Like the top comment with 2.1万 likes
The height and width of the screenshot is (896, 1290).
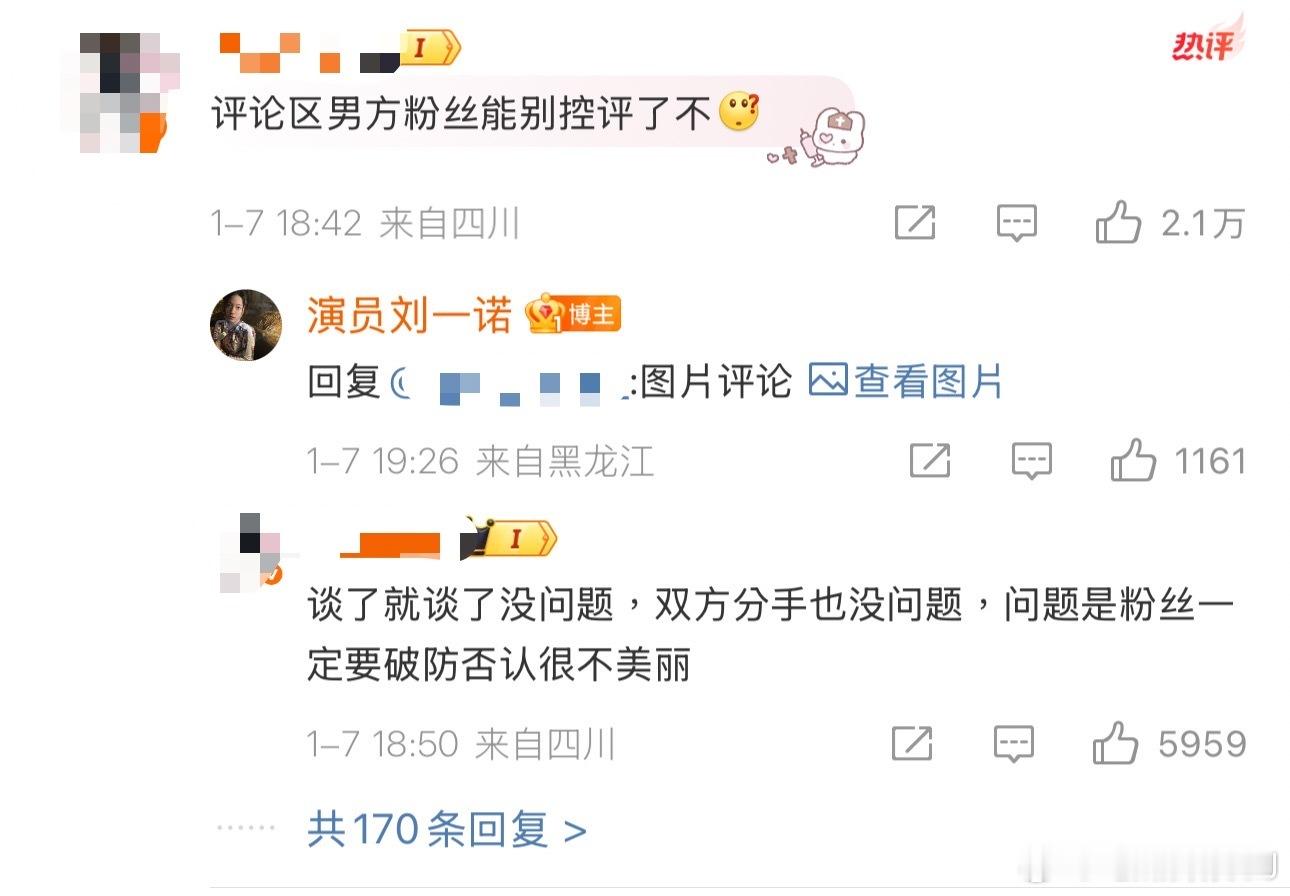1118,223
